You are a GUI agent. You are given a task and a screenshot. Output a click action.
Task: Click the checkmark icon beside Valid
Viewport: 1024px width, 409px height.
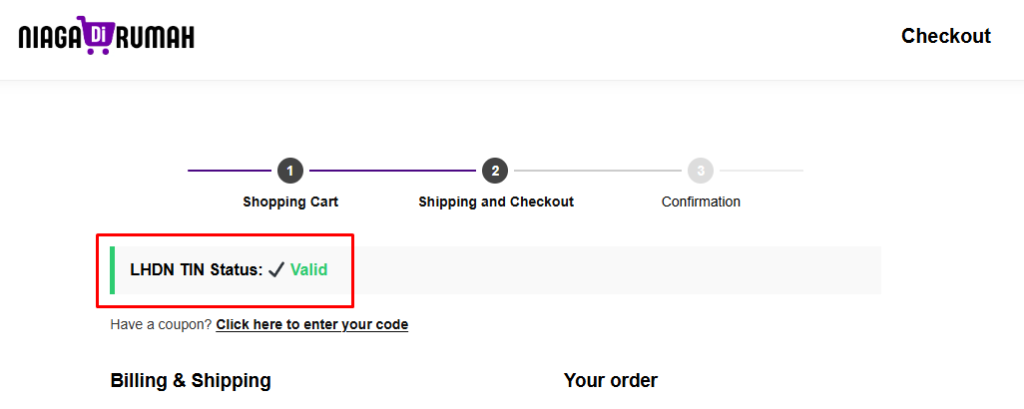coord(276,270)
